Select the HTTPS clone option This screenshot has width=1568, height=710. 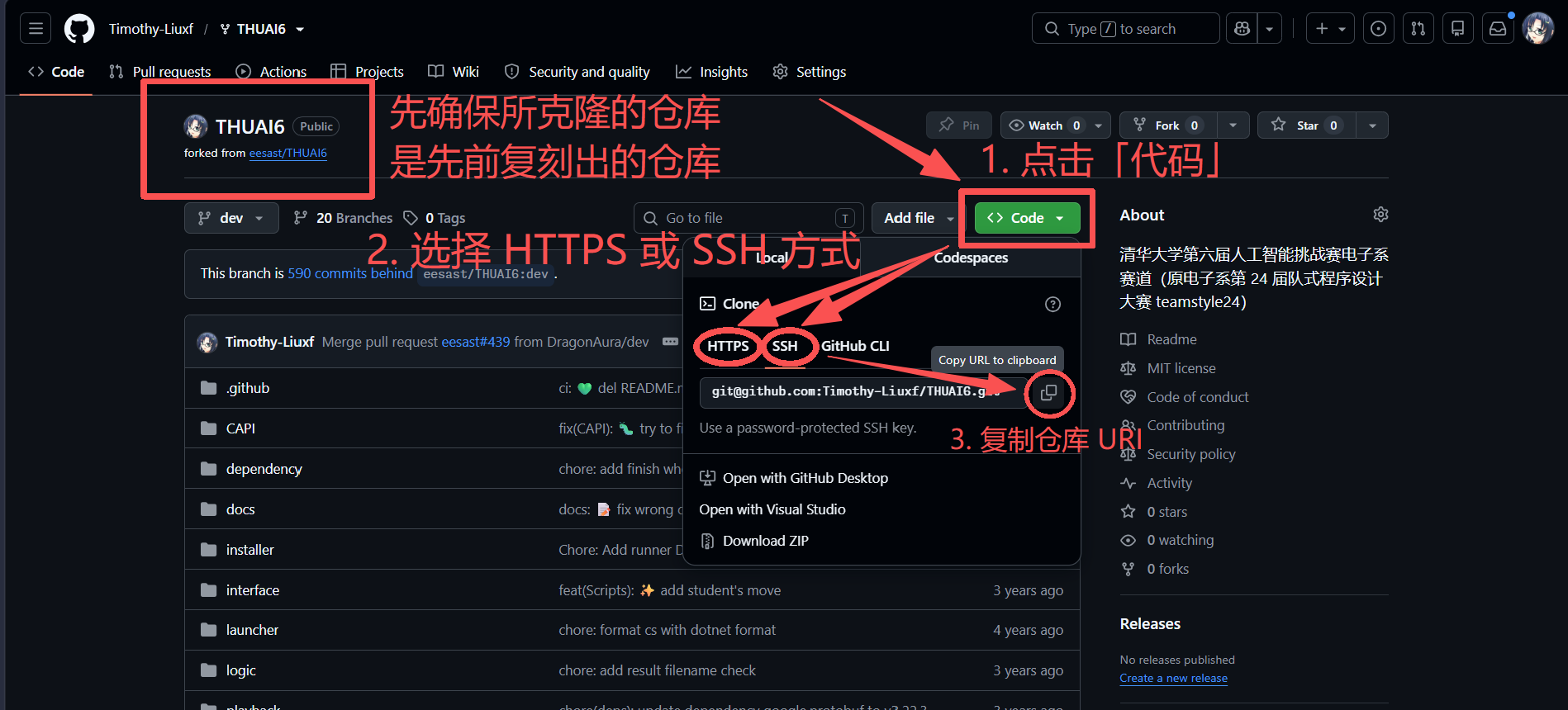point(728,346)
